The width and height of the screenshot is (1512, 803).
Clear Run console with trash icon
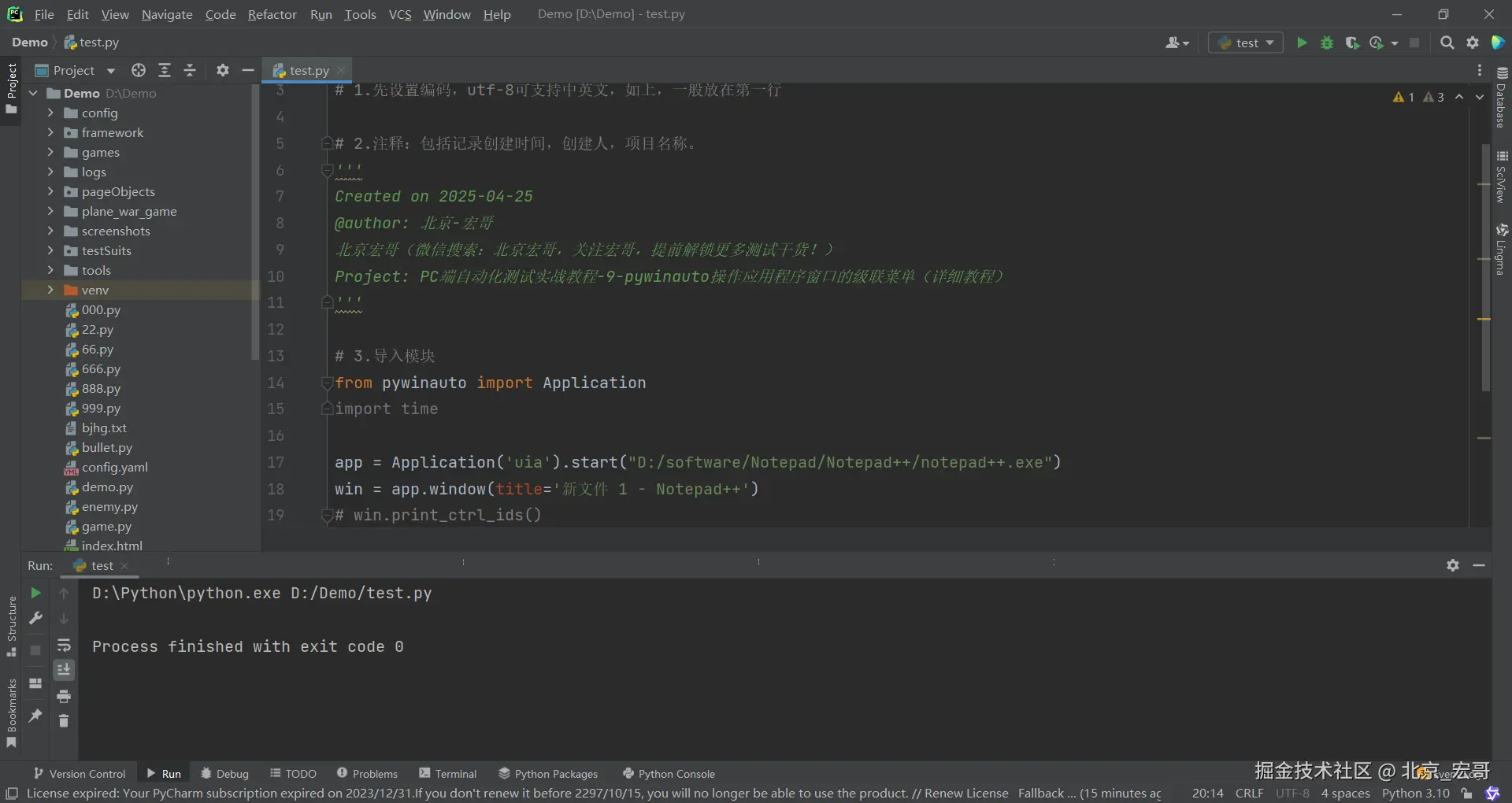(x=64, y=720)
